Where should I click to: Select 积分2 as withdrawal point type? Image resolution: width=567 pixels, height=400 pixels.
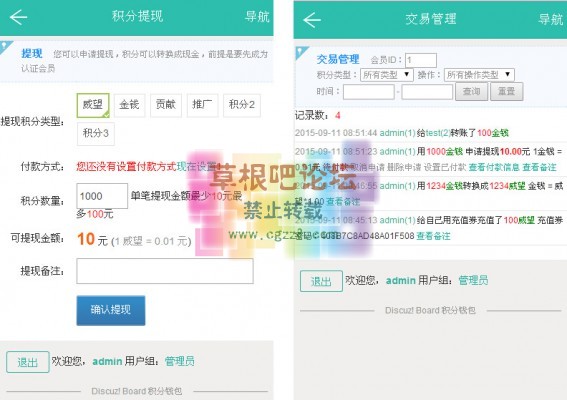tap(242, 105)
